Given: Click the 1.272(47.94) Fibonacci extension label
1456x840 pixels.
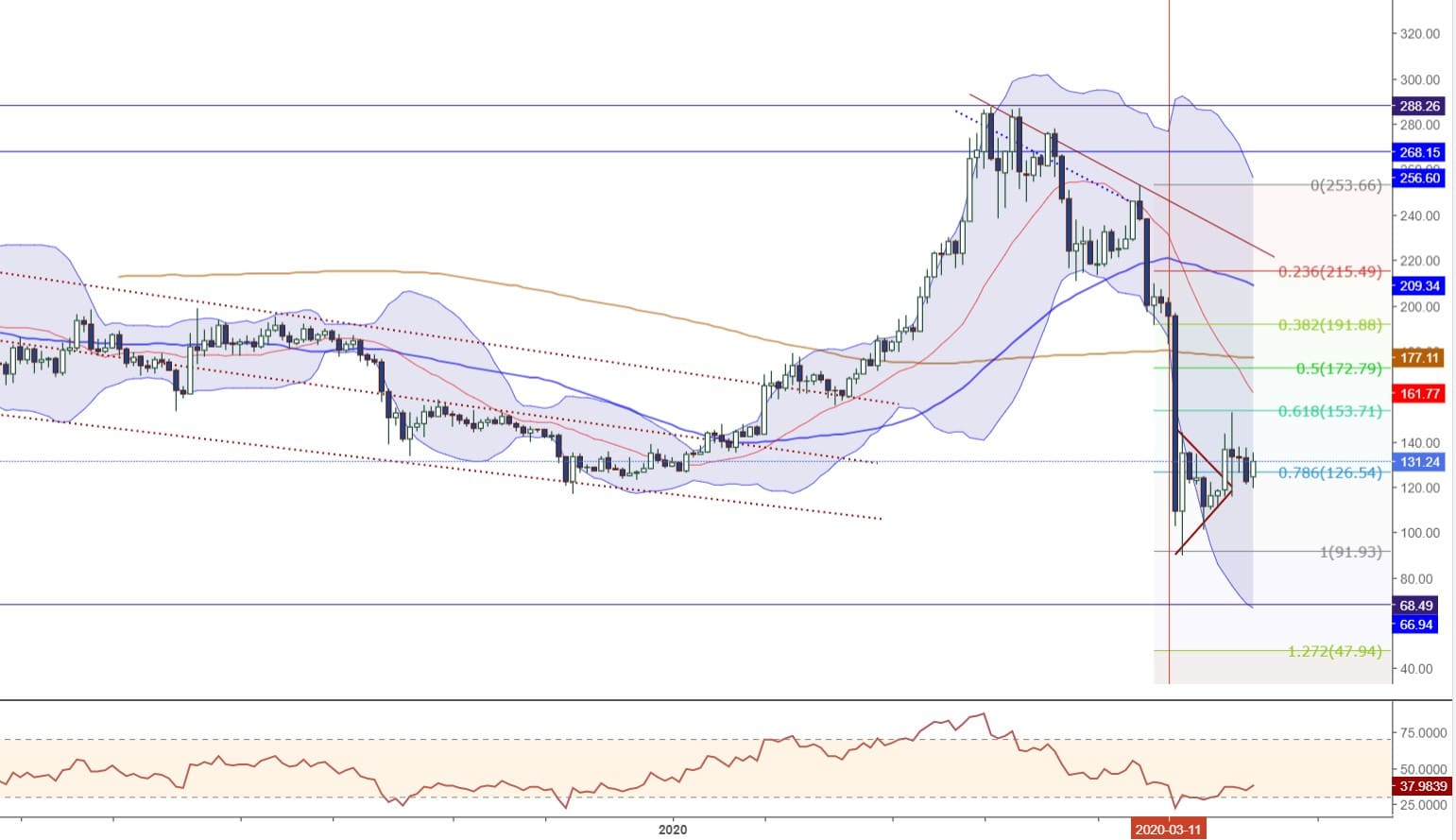Looking at the screenshot, I should (1334, 651).
